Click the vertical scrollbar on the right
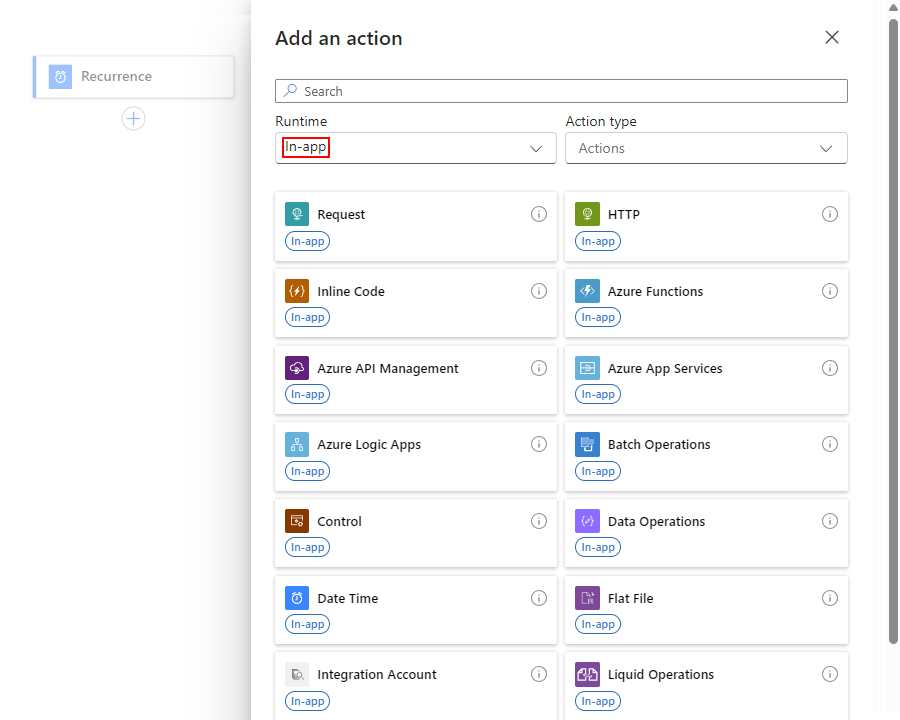Image resolution: width=900 pixels, height=720 pixels. (x=893, y=330)
